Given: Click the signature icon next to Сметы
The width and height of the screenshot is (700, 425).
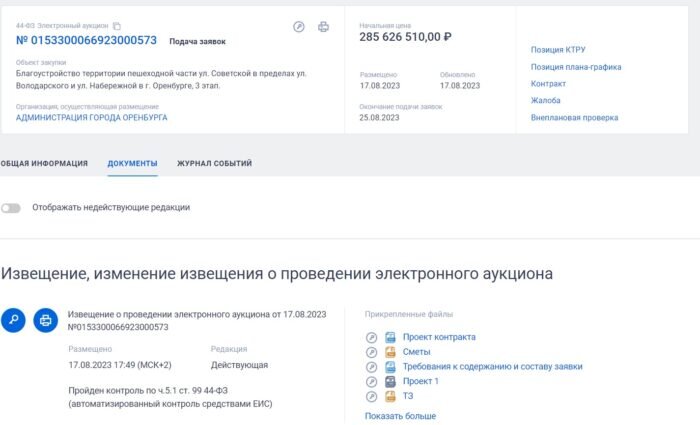Looking at the screenshot, I should pyautogui.click(x=371, y=352).
